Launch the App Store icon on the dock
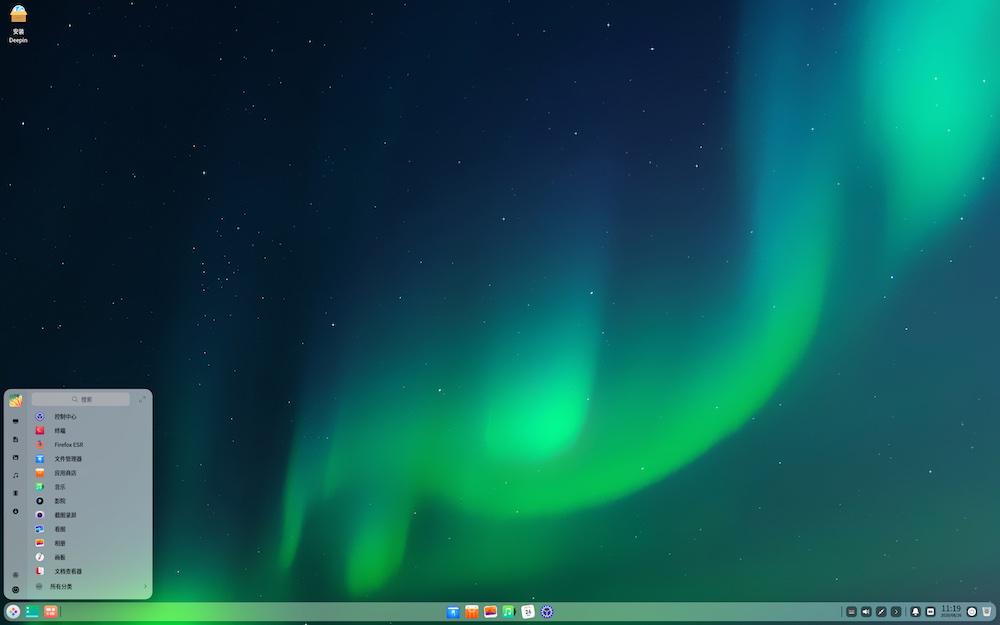 point(471,610)
